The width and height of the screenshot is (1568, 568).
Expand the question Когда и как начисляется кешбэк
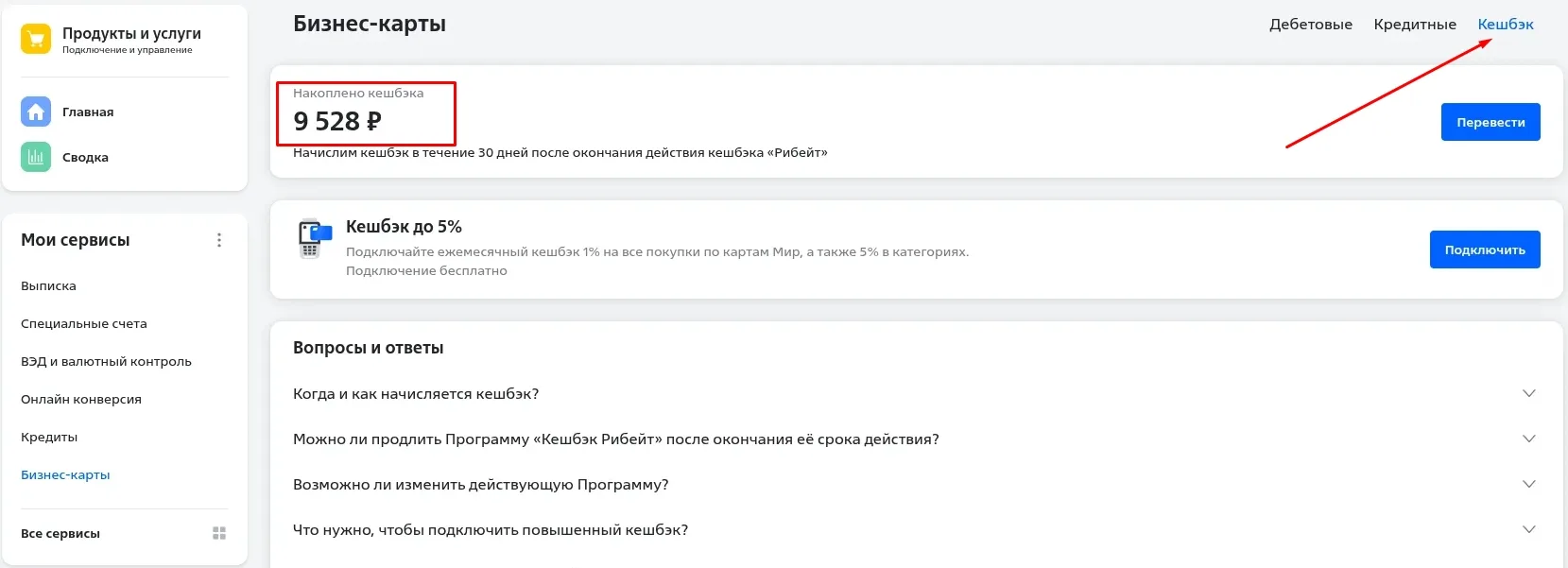1528,393
